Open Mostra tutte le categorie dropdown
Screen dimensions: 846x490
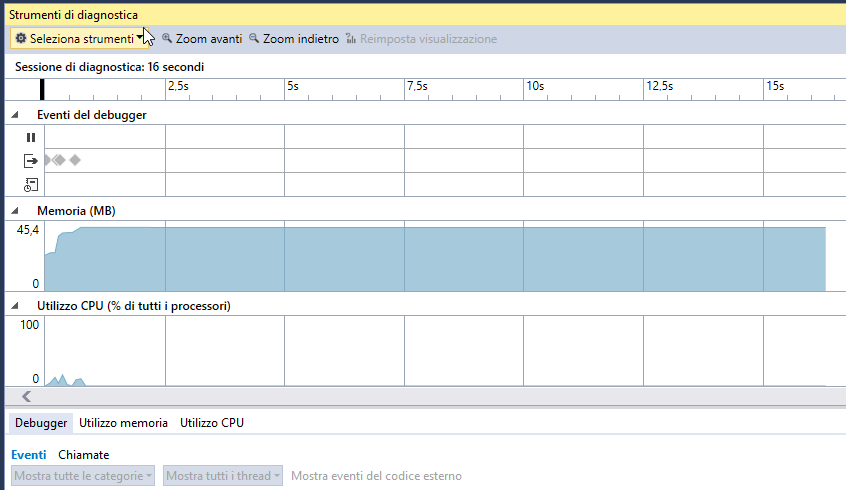pyautogui.click(x=83, y=476)
